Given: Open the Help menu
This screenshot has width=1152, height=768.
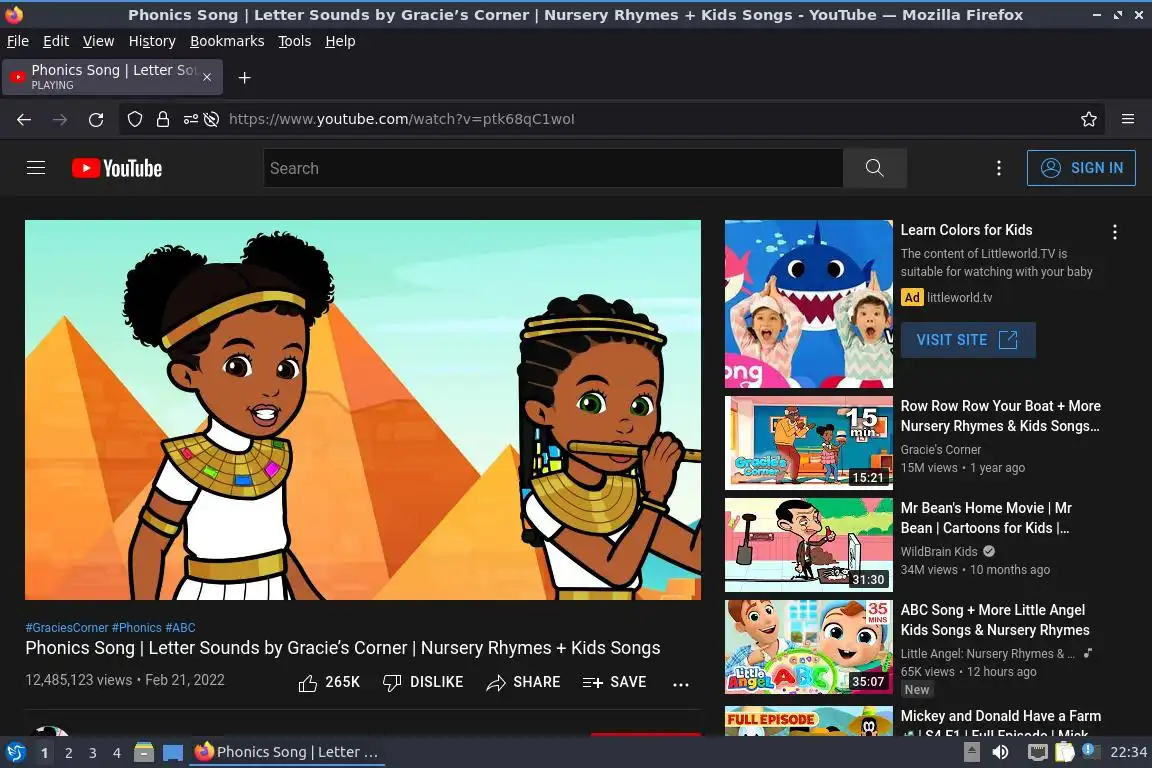Looking at the screenshot, I should [340, 41].
